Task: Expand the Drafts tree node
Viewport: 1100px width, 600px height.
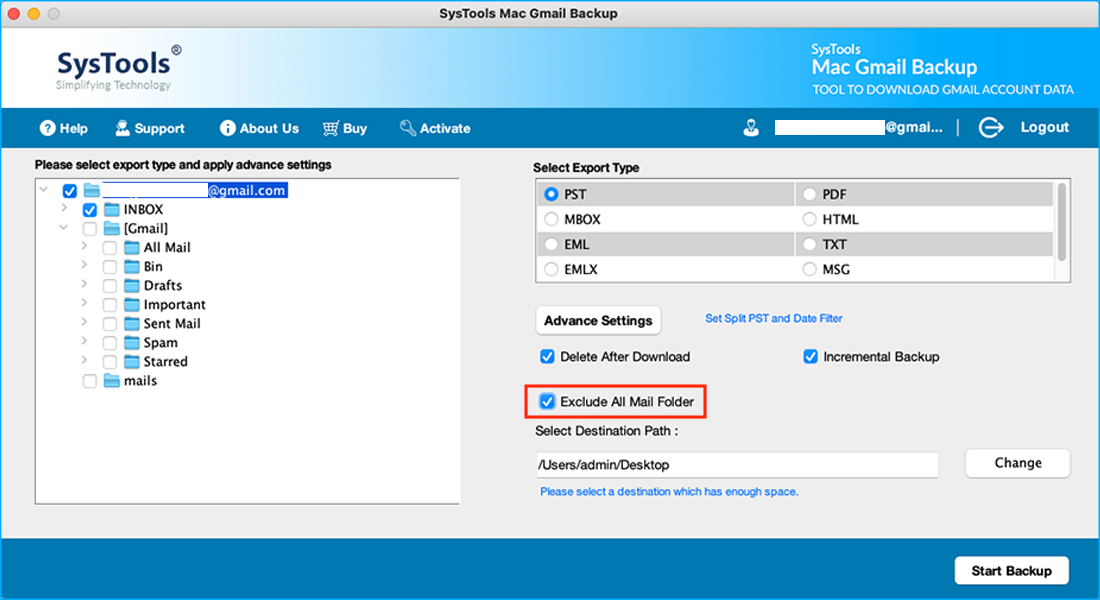Action: pyautogui.click(x=84, y=284)
